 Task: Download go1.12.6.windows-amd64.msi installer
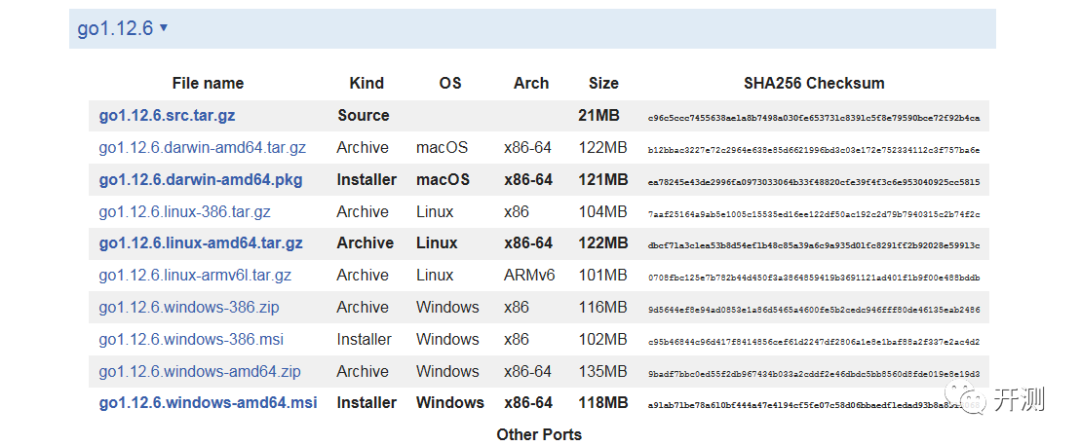pos(208,403)
